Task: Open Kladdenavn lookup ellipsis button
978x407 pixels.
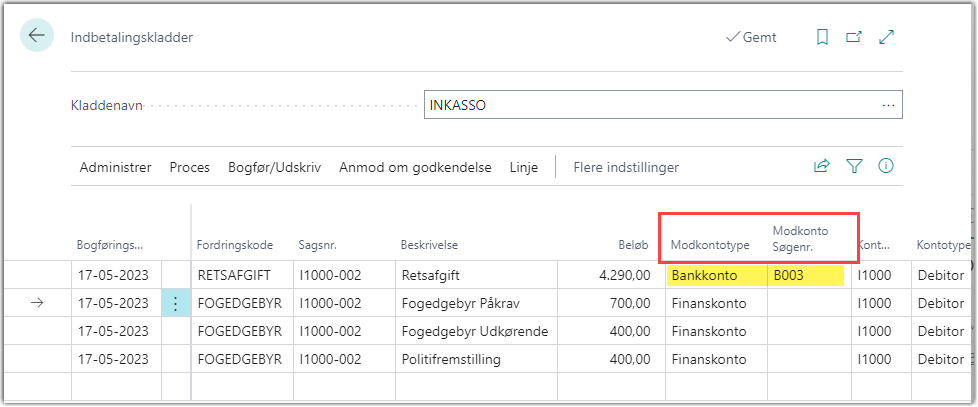Action: [887, 105]
